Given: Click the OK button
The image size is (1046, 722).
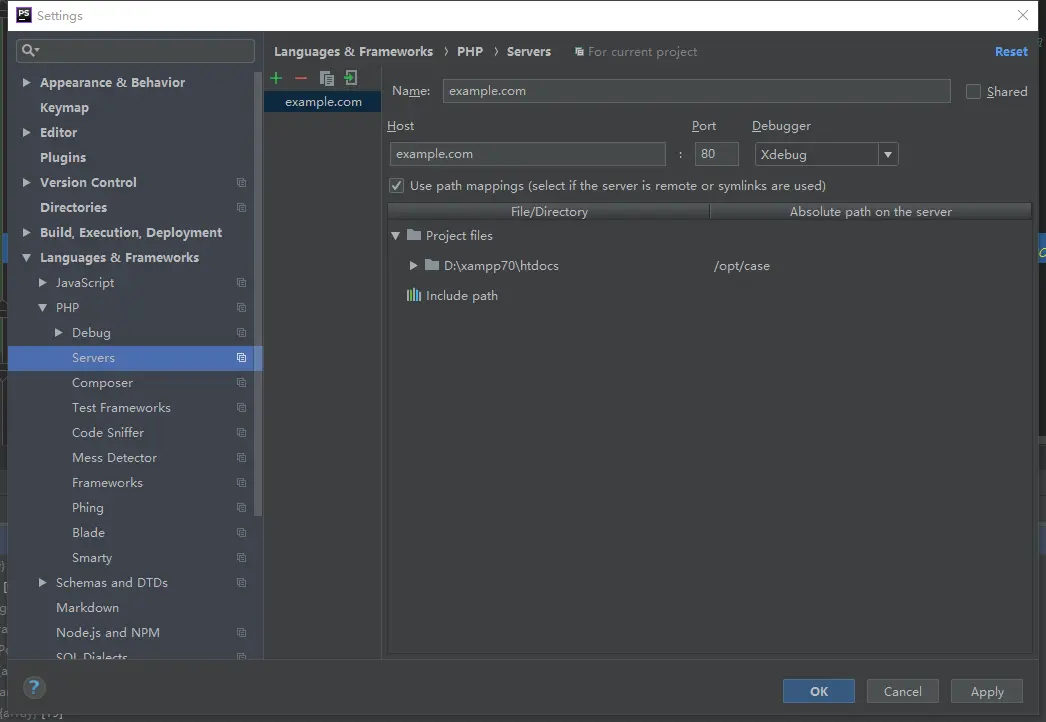Looking at the screenshot, I should tap(819, 691).
